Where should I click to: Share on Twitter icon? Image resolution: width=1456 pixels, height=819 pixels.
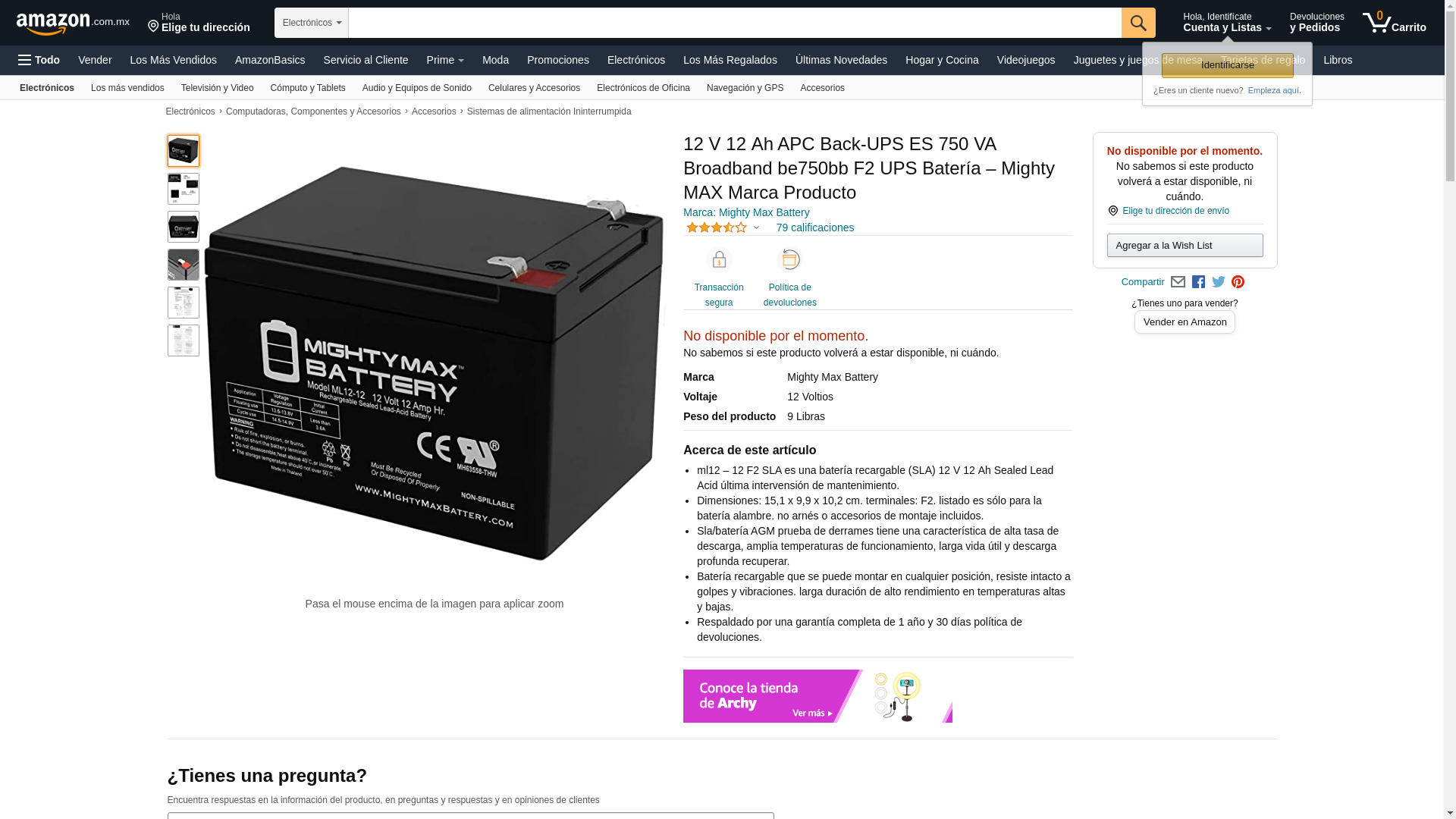(x=1219, y=282)
